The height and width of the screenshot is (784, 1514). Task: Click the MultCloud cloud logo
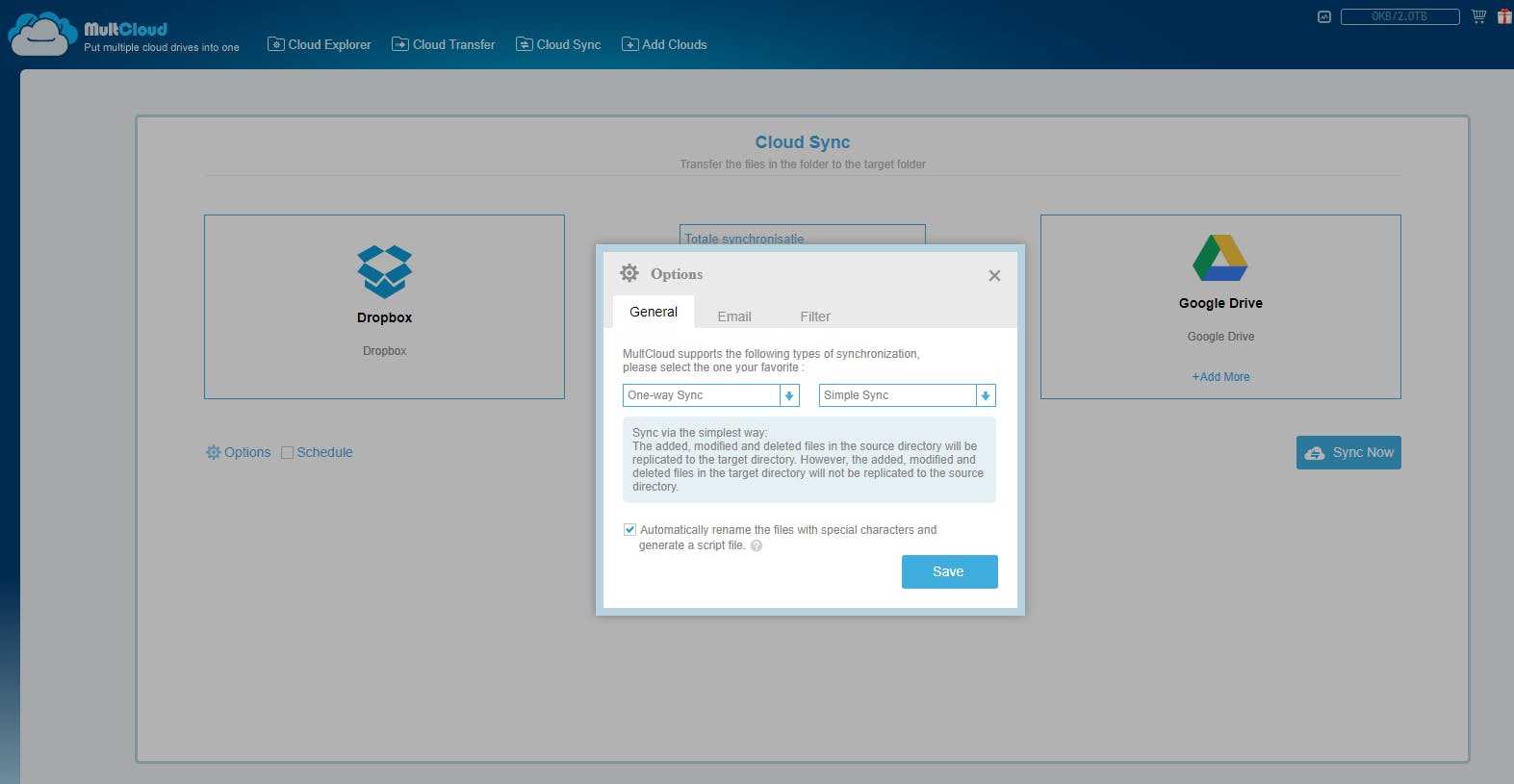click(x=42, y=34)
